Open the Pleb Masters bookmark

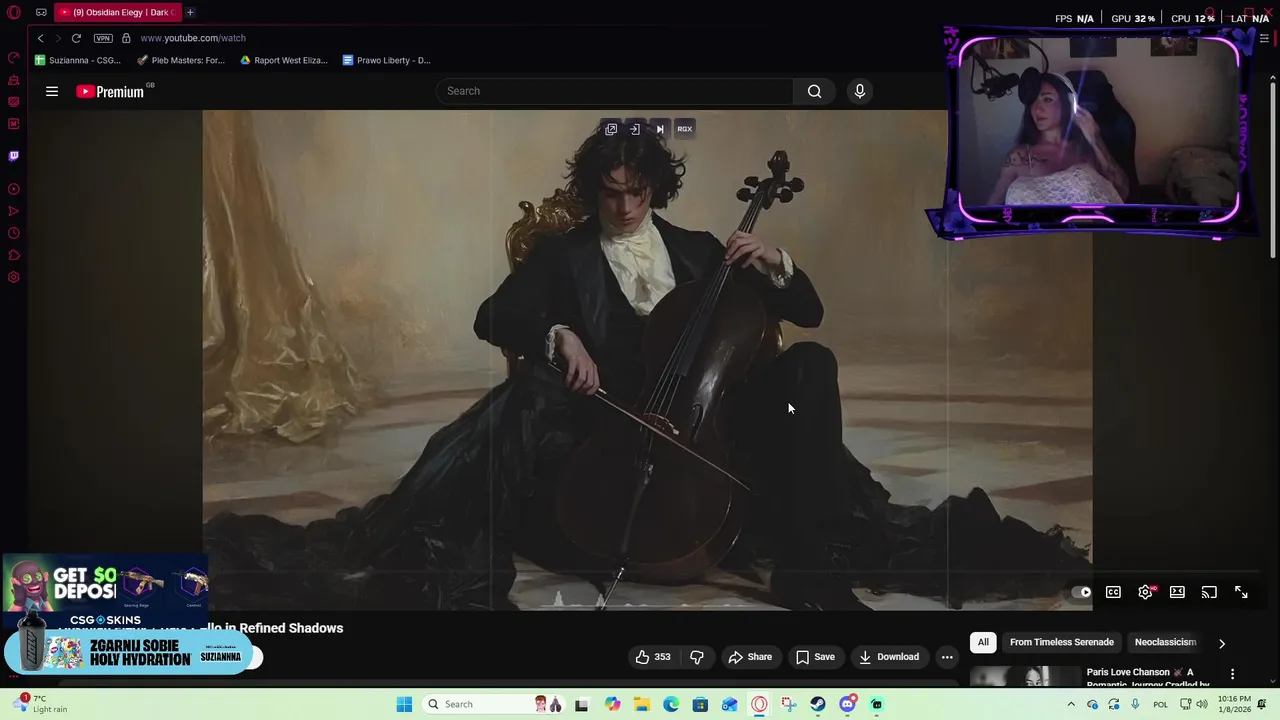pyautogui.click(x=181, y=60)
